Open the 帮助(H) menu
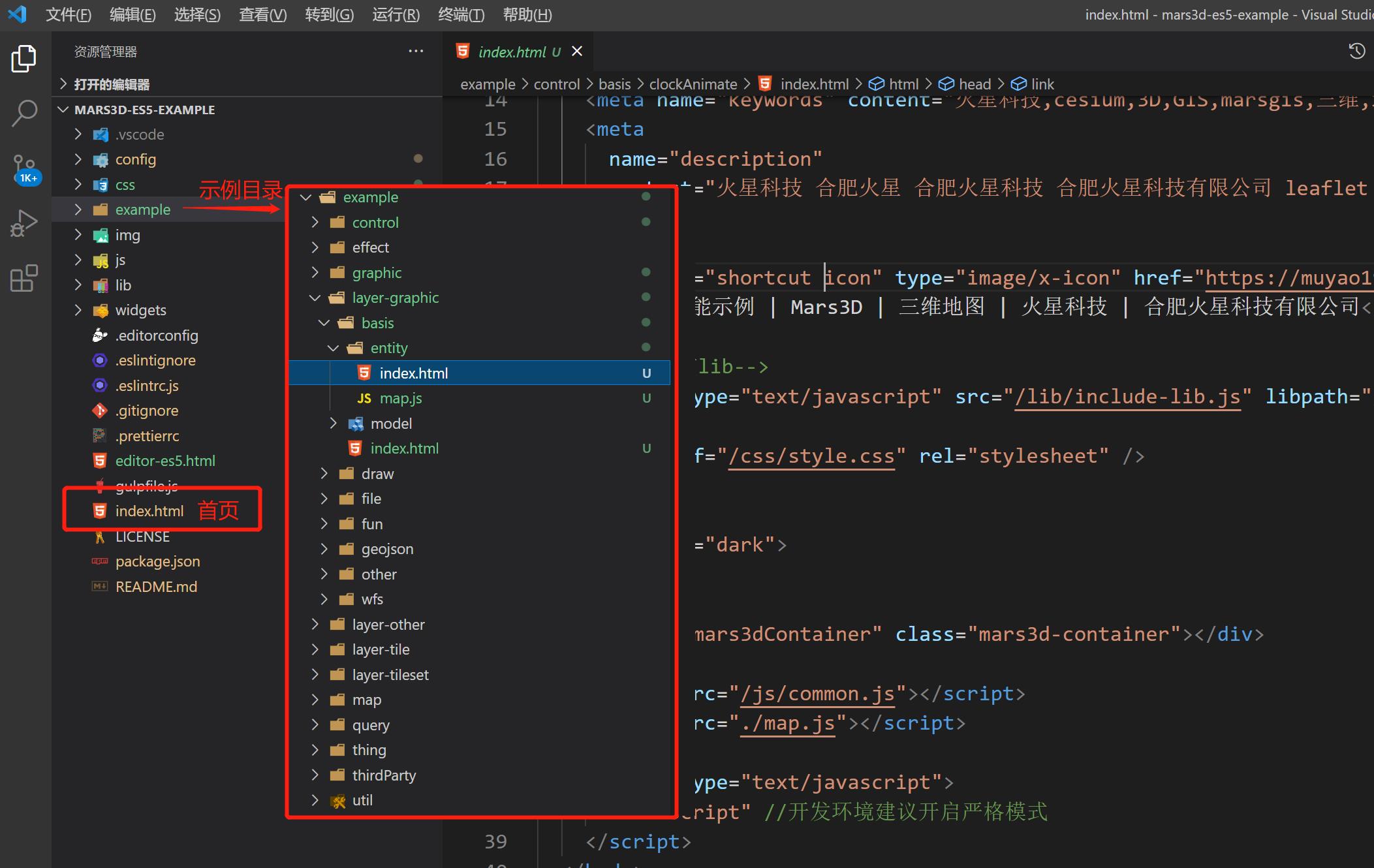1374x868 pixels. pos(527,15)
